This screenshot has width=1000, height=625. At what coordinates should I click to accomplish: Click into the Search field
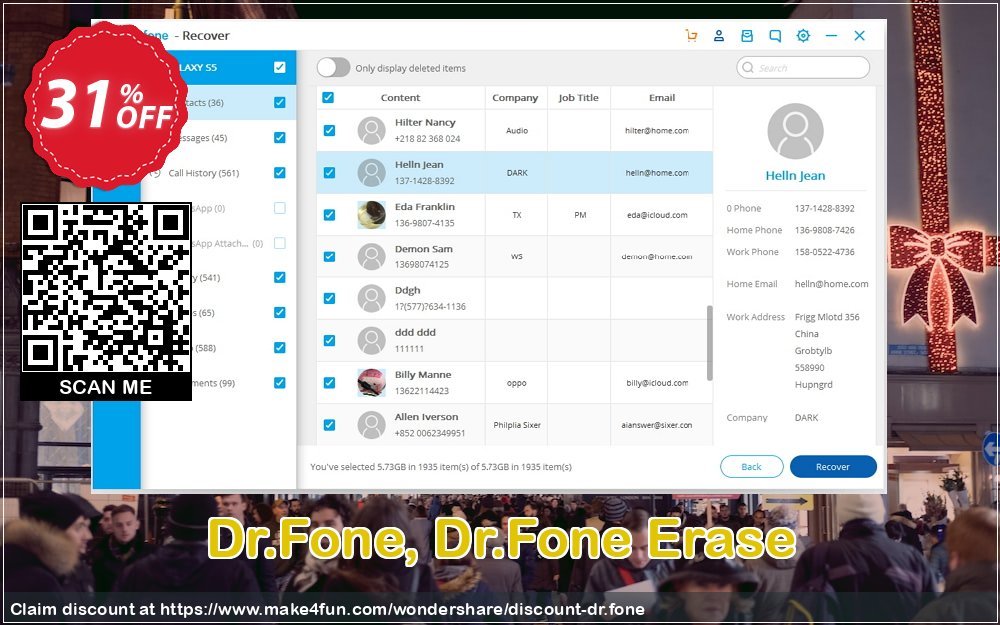pos(803,68)
